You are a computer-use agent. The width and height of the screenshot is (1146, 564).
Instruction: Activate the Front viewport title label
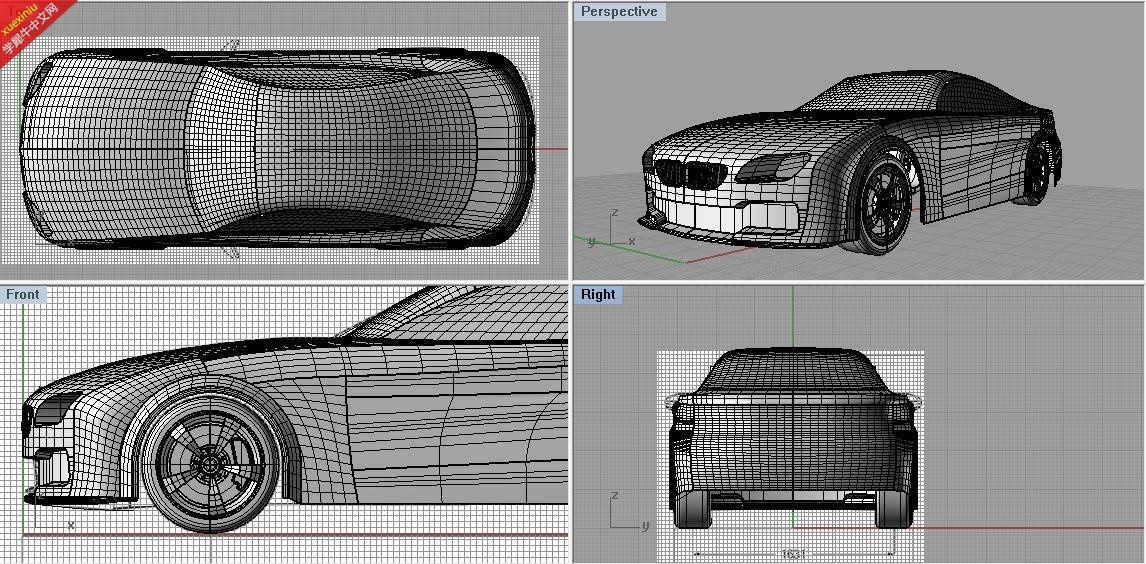[x=23, y=294]
